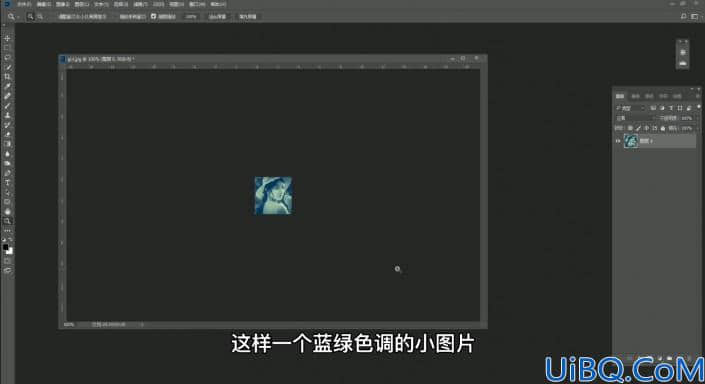Screen dimensions: 705x384
Task: Toggle lock all icon in Layers panel
Action: point(663,128)
